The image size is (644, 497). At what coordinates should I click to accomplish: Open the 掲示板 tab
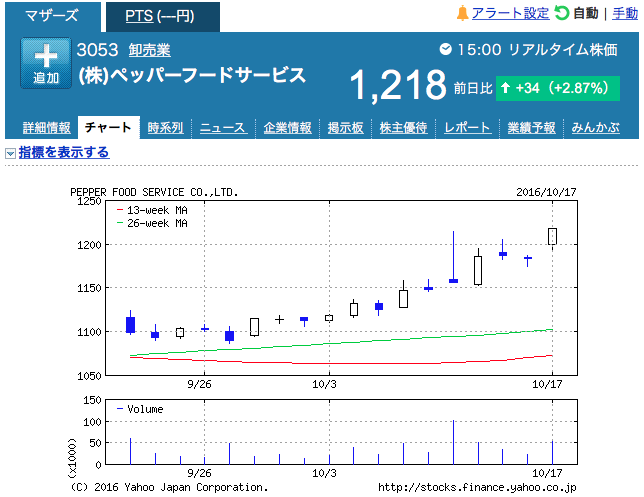[345, 128]
